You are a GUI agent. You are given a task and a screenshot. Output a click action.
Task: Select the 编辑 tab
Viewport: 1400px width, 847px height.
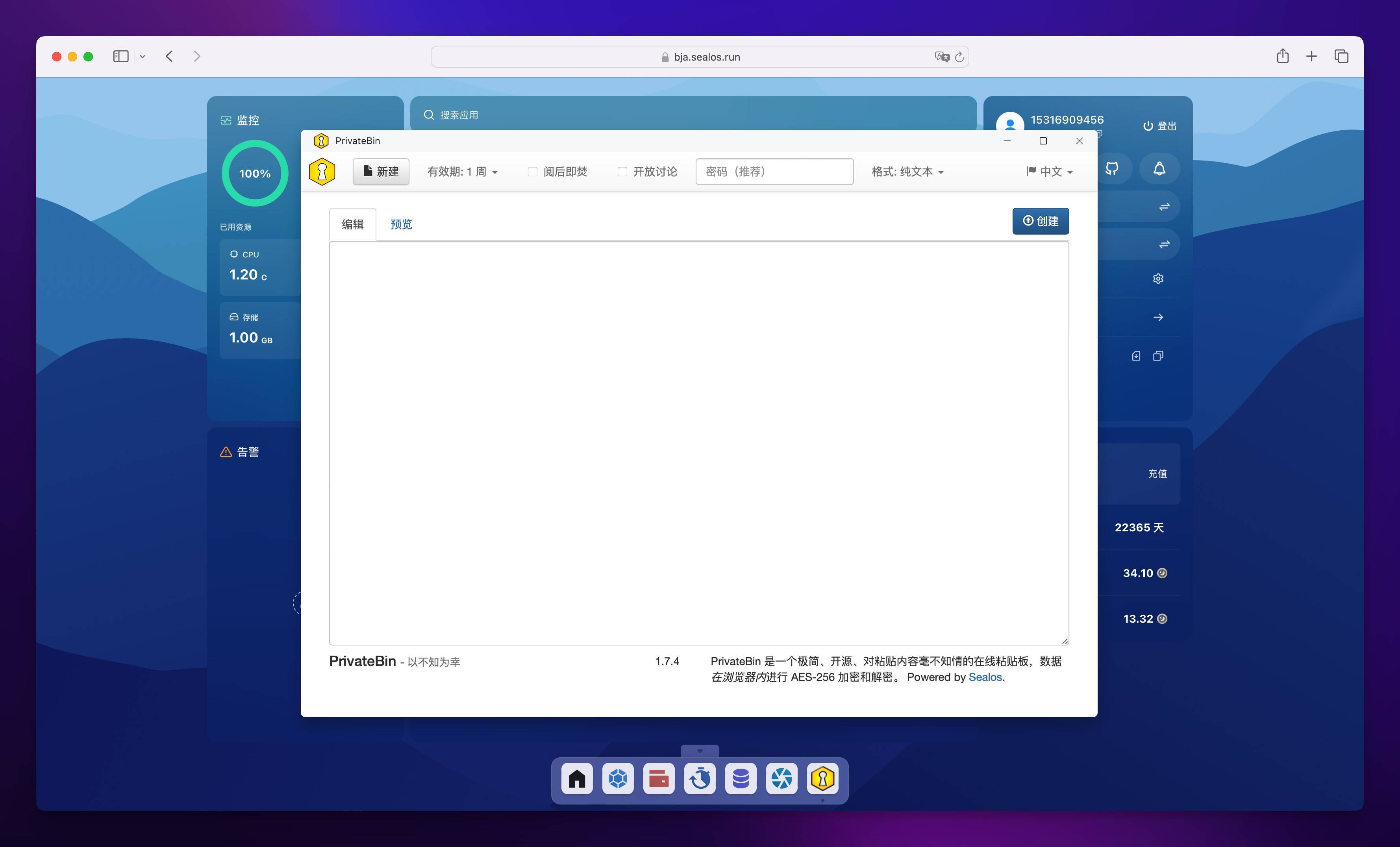(352, 224)
